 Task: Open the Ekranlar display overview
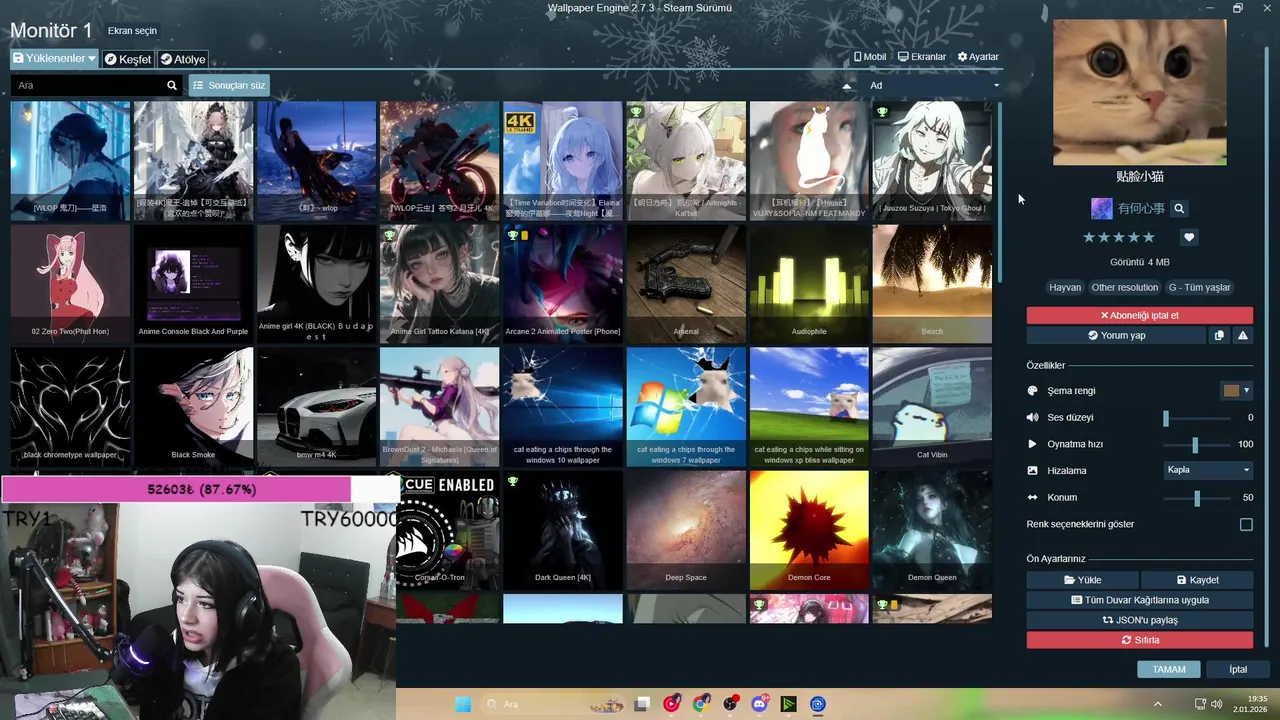tap(922, 57)
